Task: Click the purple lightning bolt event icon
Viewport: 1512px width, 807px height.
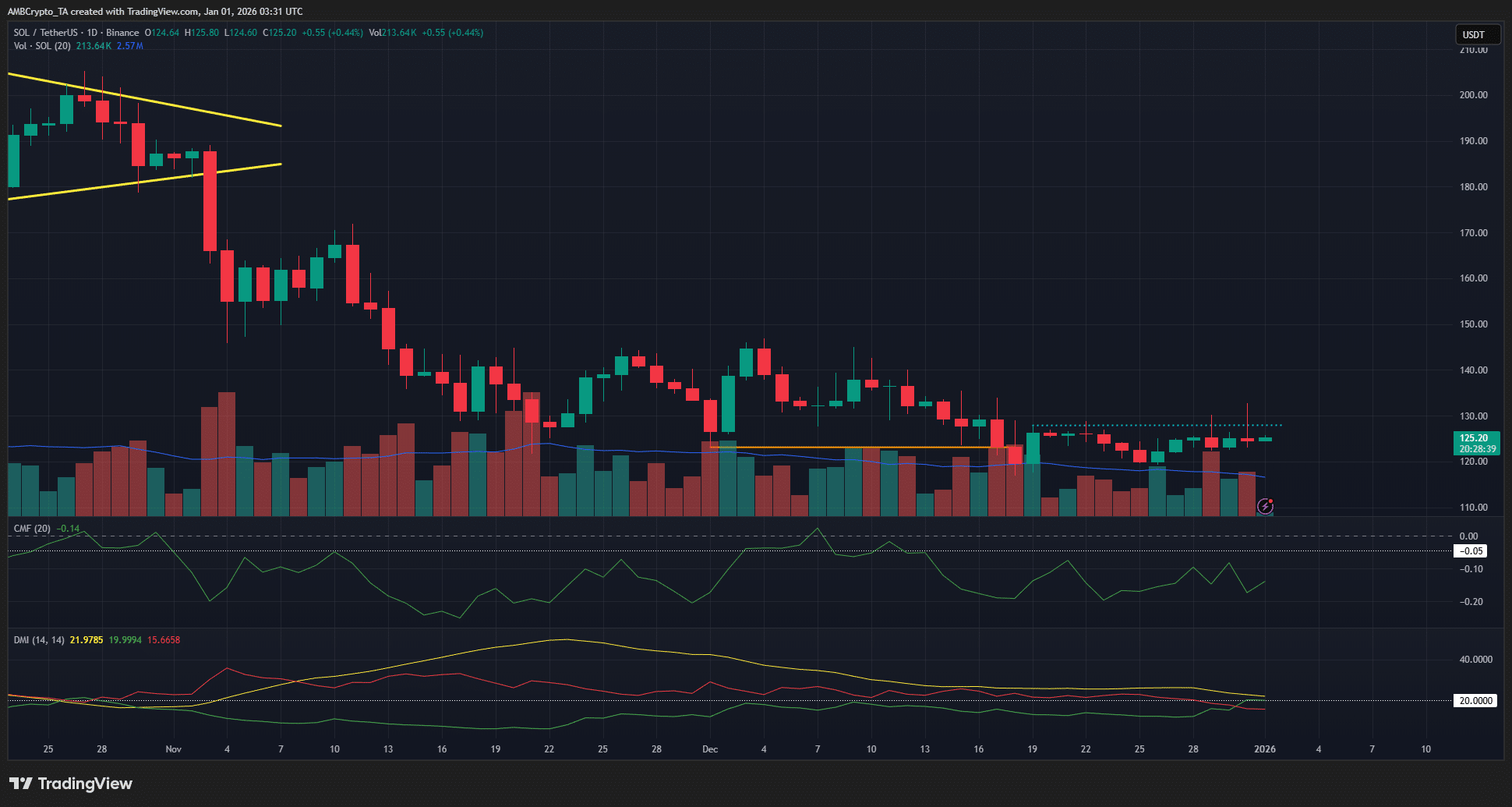Action: click(1266, 506)
